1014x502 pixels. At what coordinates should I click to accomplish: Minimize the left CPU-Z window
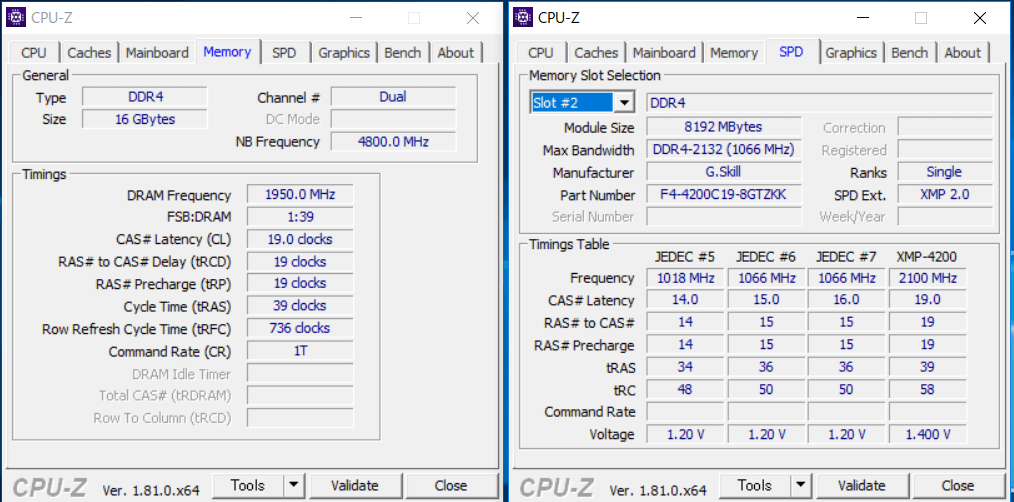point(355,18)
